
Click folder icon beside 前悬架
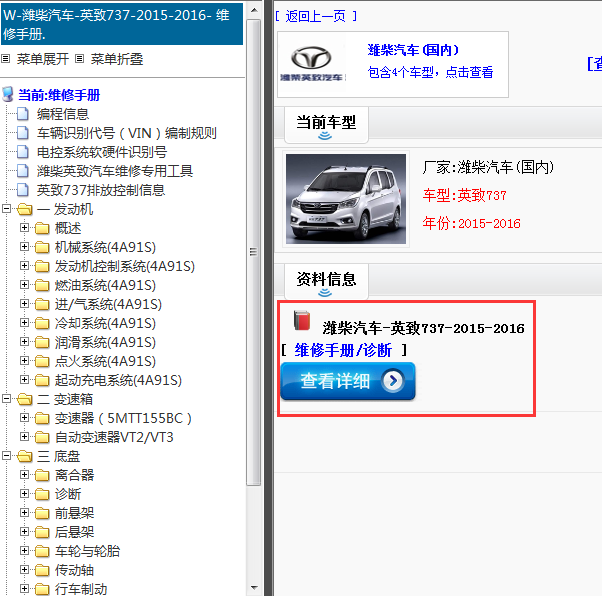click(42, 513)
